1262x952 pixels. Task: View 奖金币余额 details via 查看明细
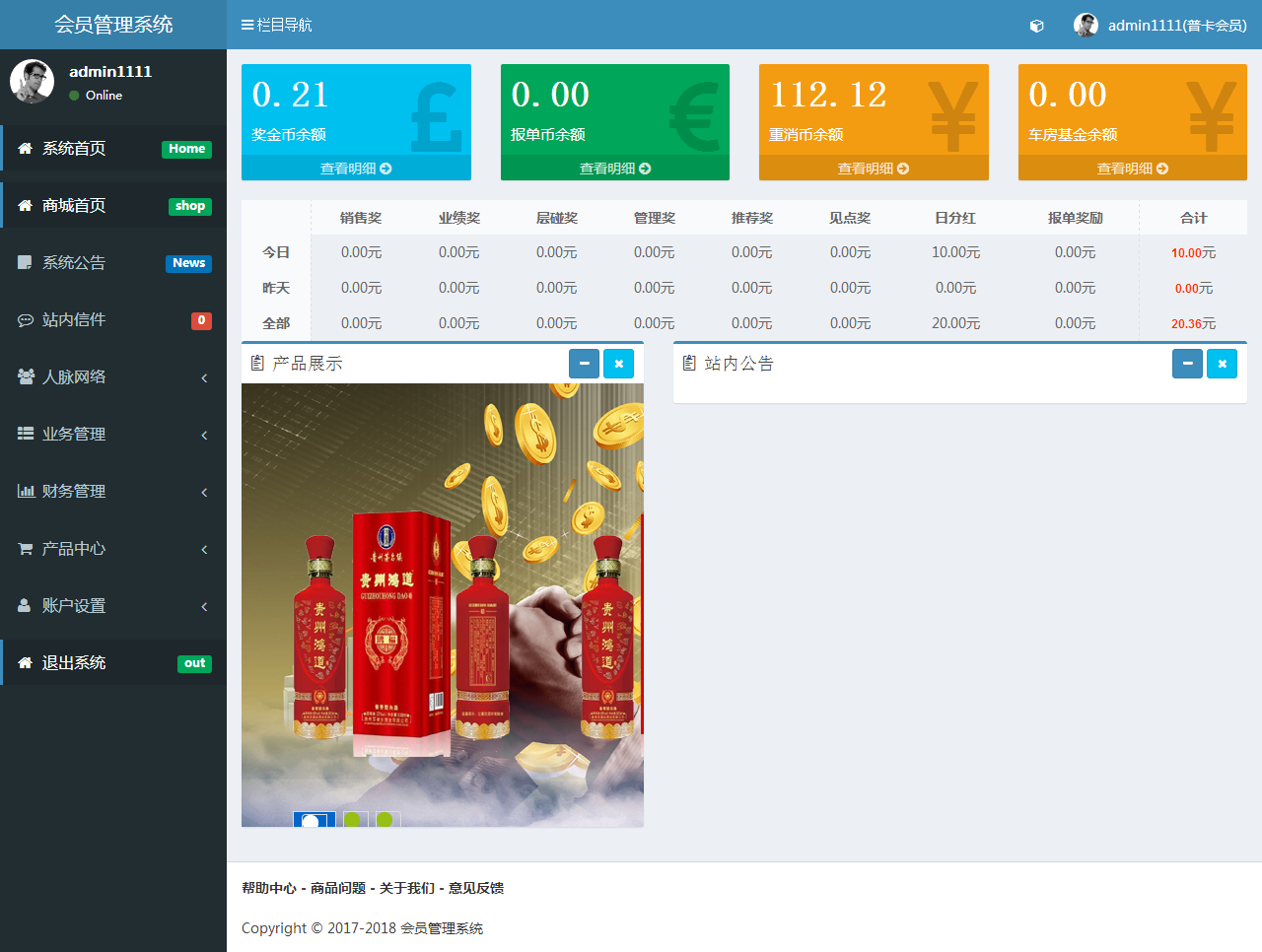pos(356,169)
